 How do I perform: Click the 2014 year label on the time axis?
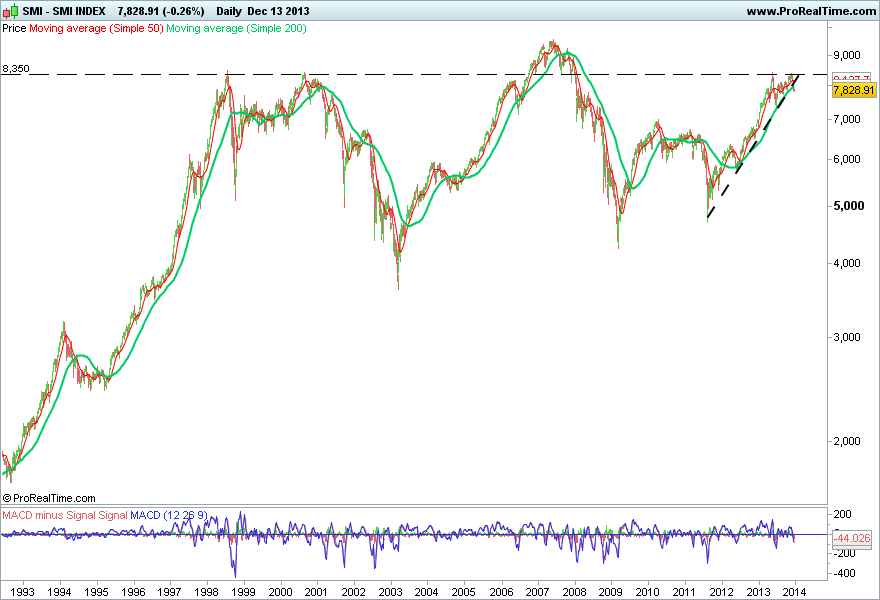click(794, 592)
